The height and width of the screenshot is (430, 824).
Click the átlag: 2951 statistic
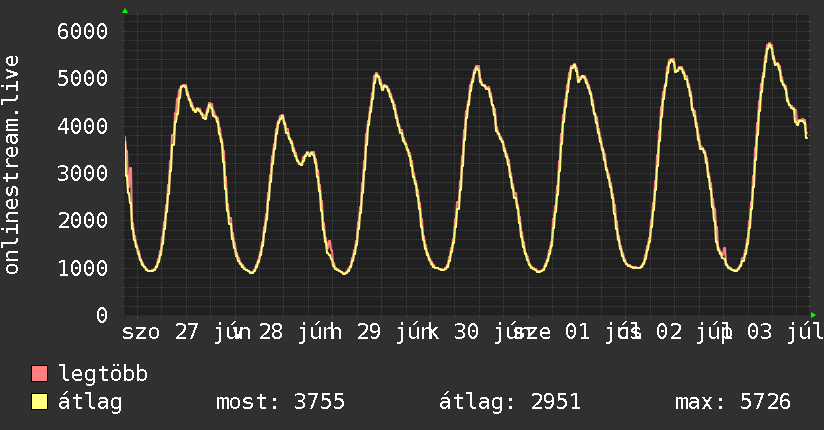[510, 402]
